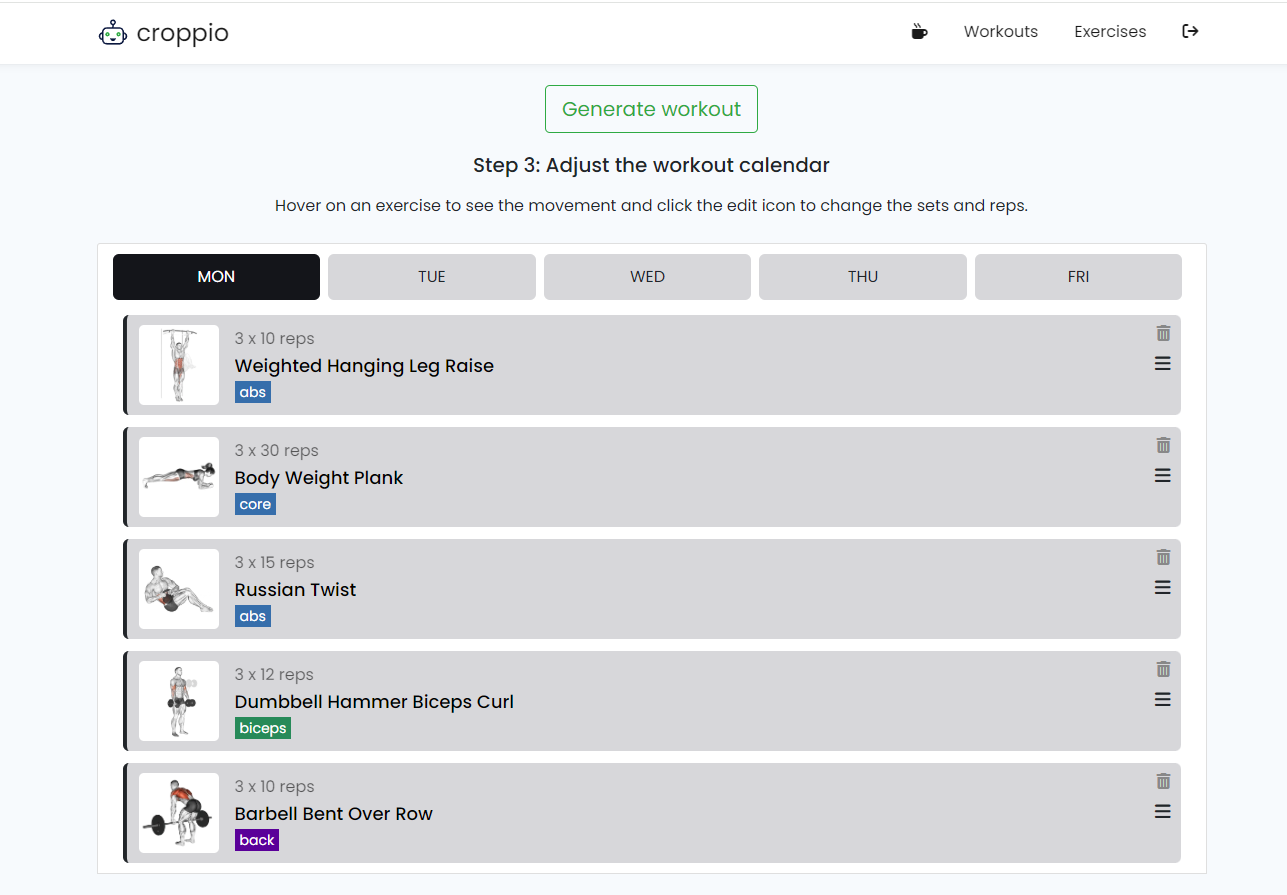Click the croppio robot logo icon
1287x895 pixels.
(113, 33)
